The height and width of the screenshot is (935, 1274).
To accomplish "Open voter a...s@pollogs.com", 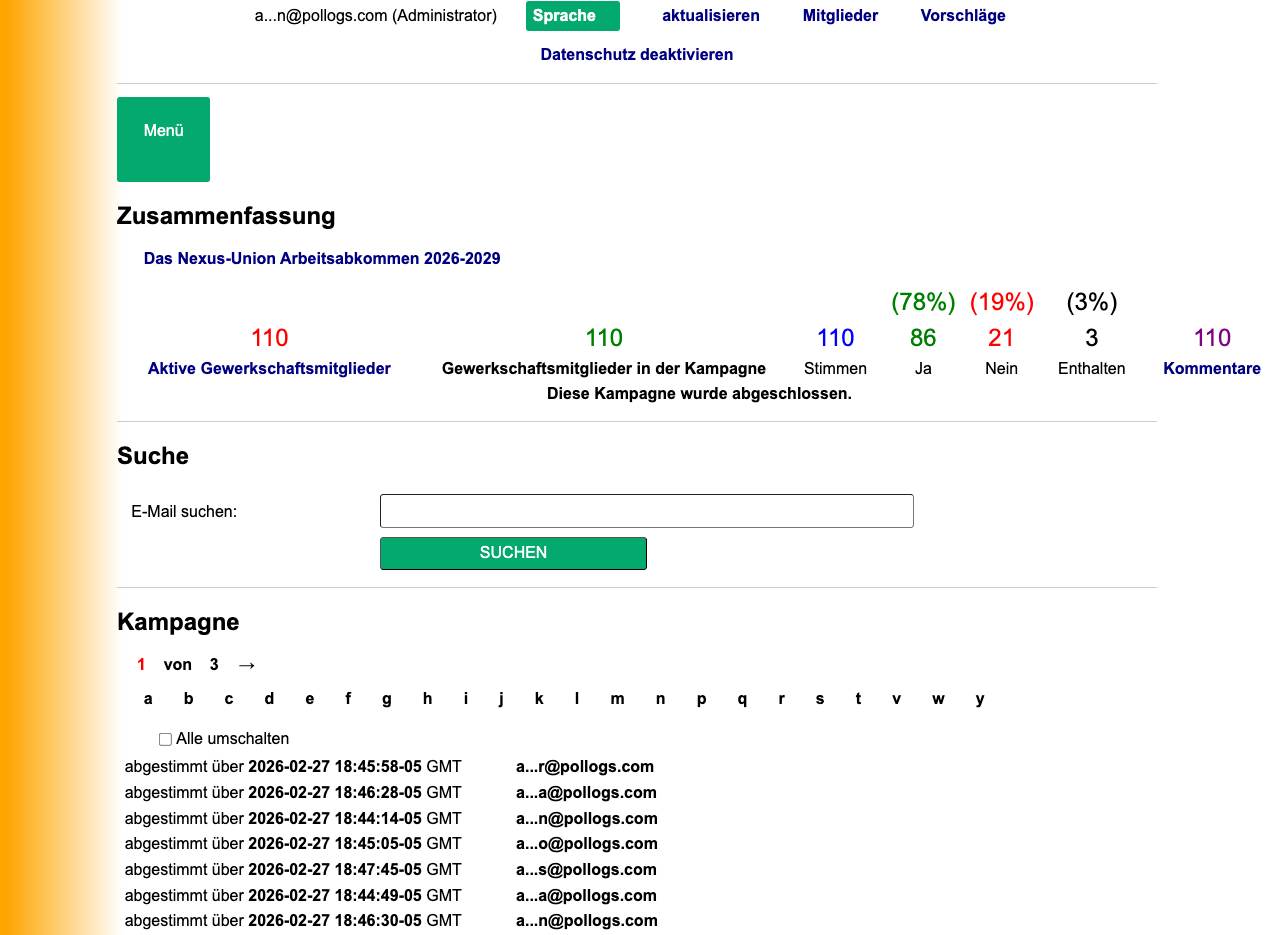I will [585, 869].
